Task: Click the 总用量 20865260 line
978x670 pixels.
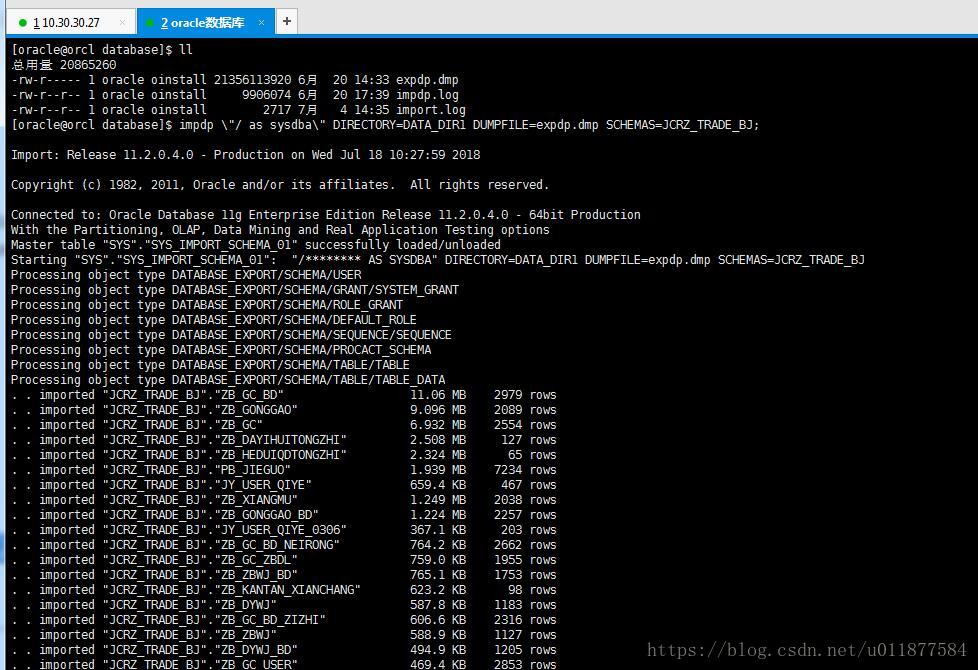Action: (64, 65)
